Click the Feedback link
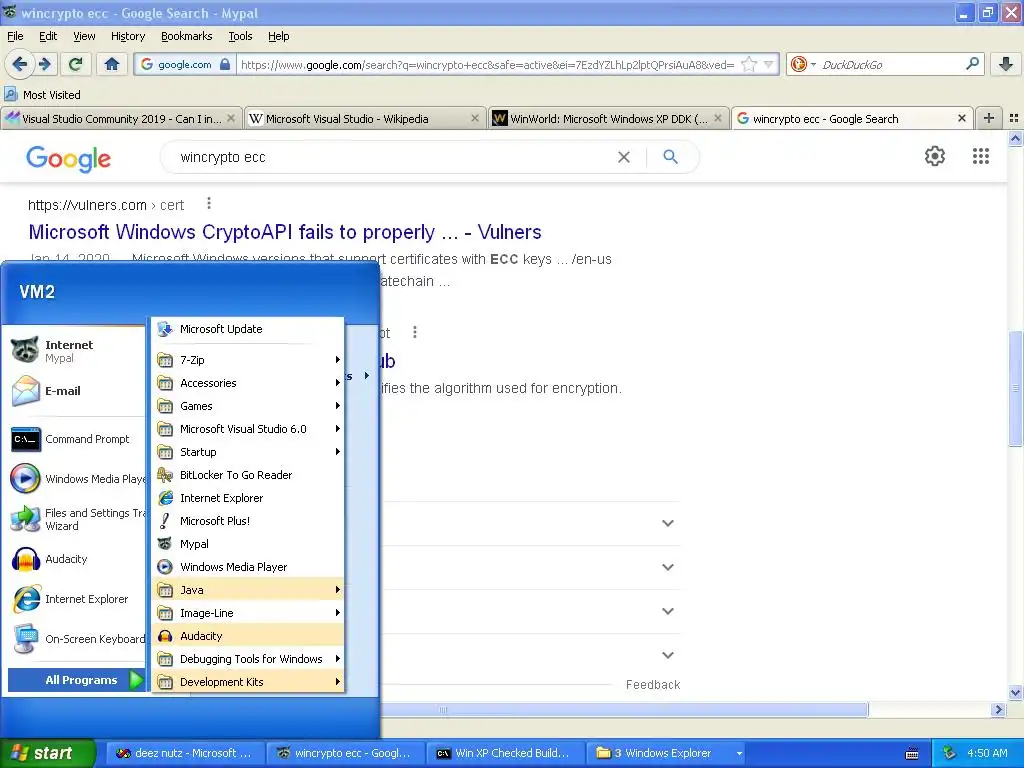This screenshot has width=1024, height=768. coord(653,684)
